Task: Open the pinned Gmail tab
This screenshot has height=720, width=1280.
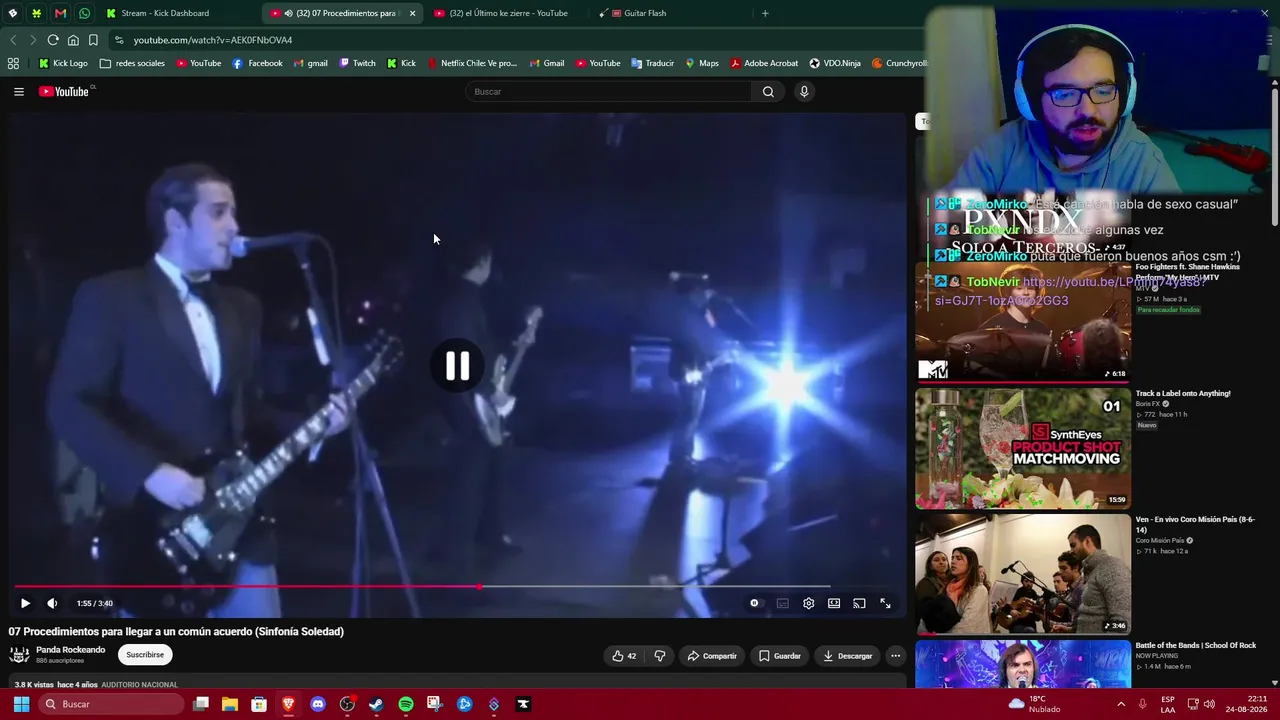Action: tap(60, 13)
